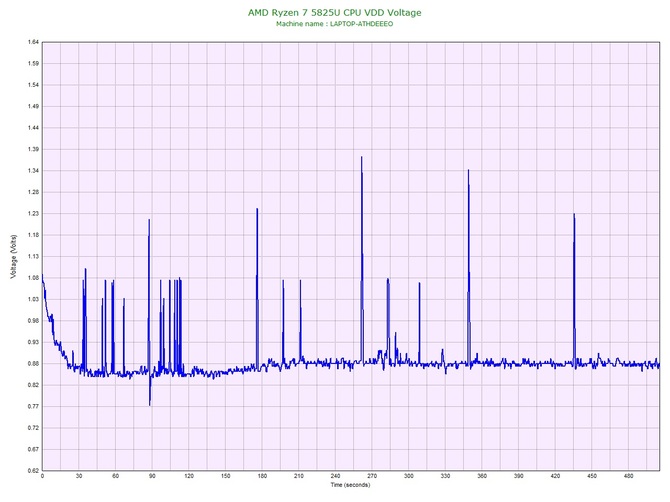Viewport: 670px width, 502px height.
Task: Click the 1.49 y-axis tick label
Action: (33, 106)
